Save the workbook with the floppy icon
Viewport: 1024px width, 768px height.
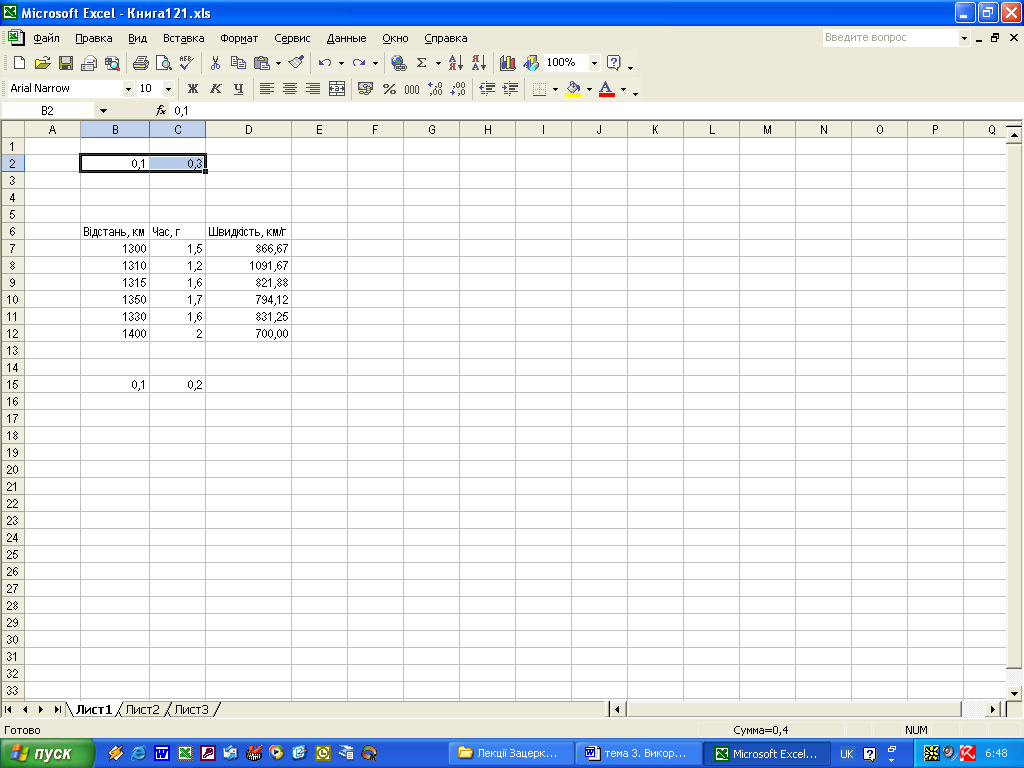(66, 63)
